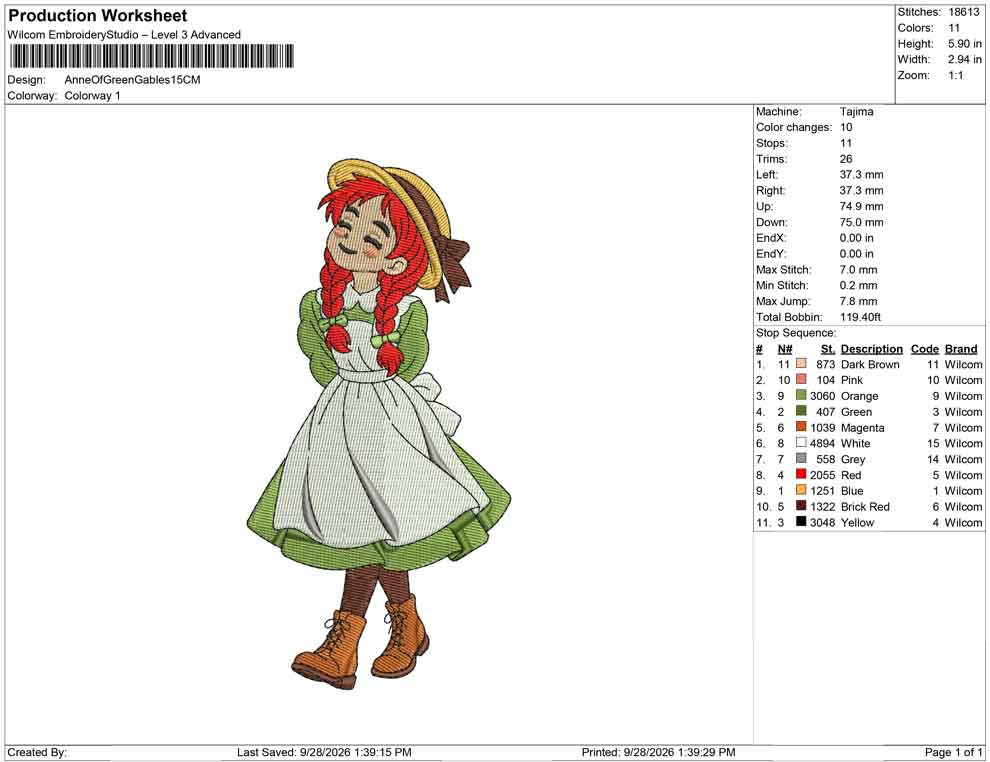Click the Colors count 11 in header
This screenshot has height=762, width=990.
(954, 28)
